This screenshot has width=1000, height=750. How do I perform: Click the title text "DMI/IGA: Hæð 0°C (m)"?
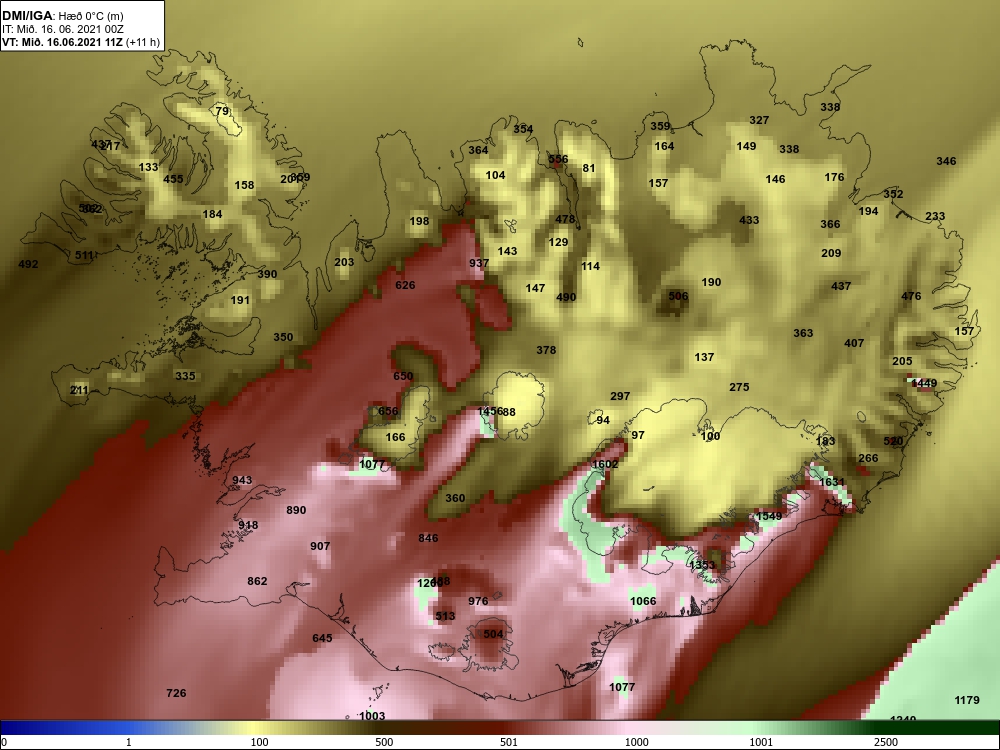[62, 15]
